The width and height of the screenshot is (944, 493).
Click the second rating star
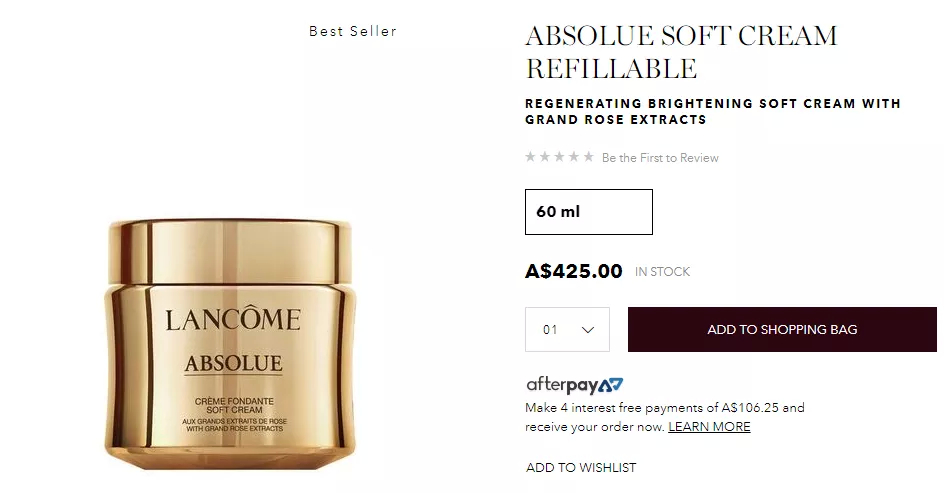pos(545,157)
